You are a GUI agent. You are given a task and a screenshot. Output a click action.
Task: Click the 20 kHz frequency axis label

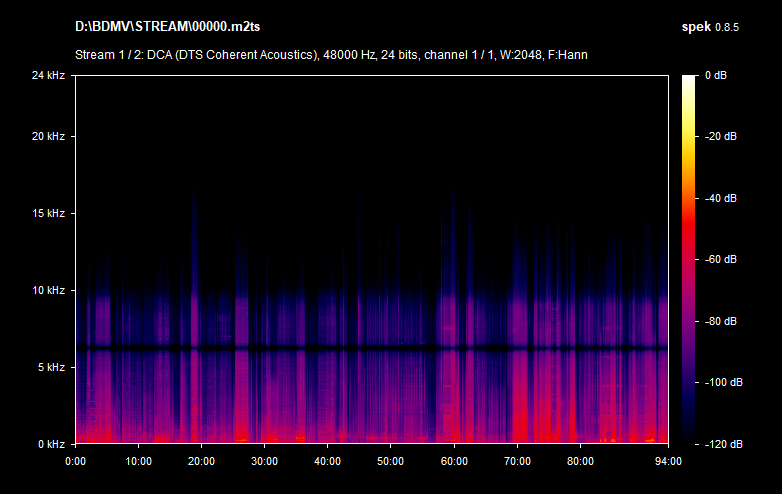click(47, 136)
